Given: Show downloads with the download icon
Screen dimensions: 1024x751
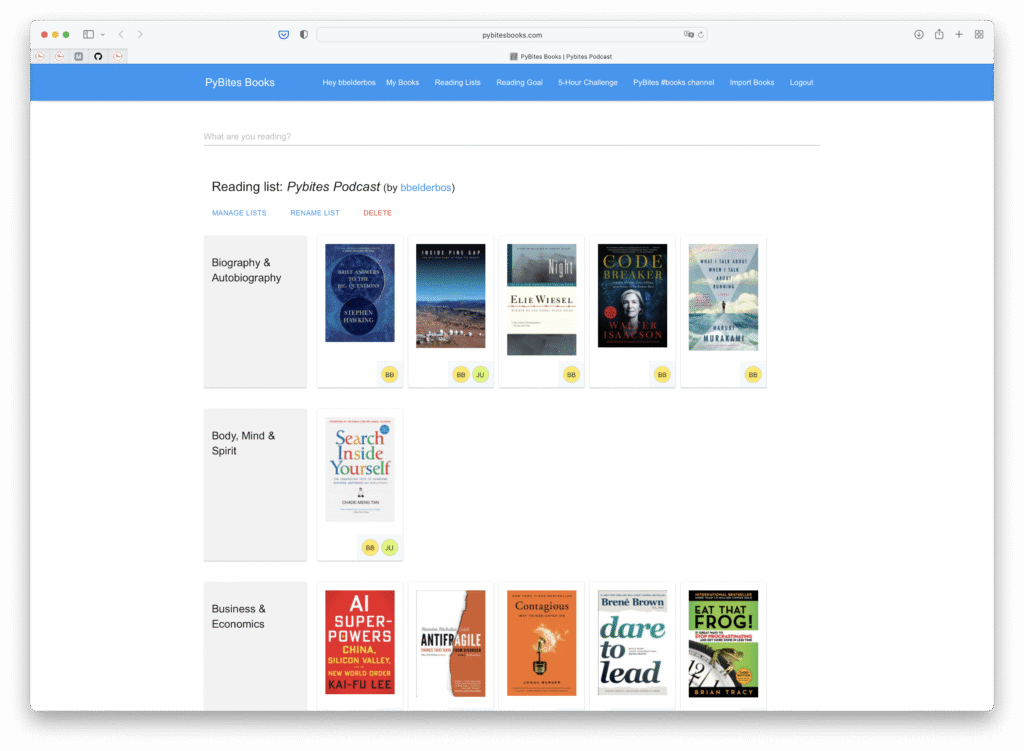Looking at the screenshot, I should coord(919,35).
